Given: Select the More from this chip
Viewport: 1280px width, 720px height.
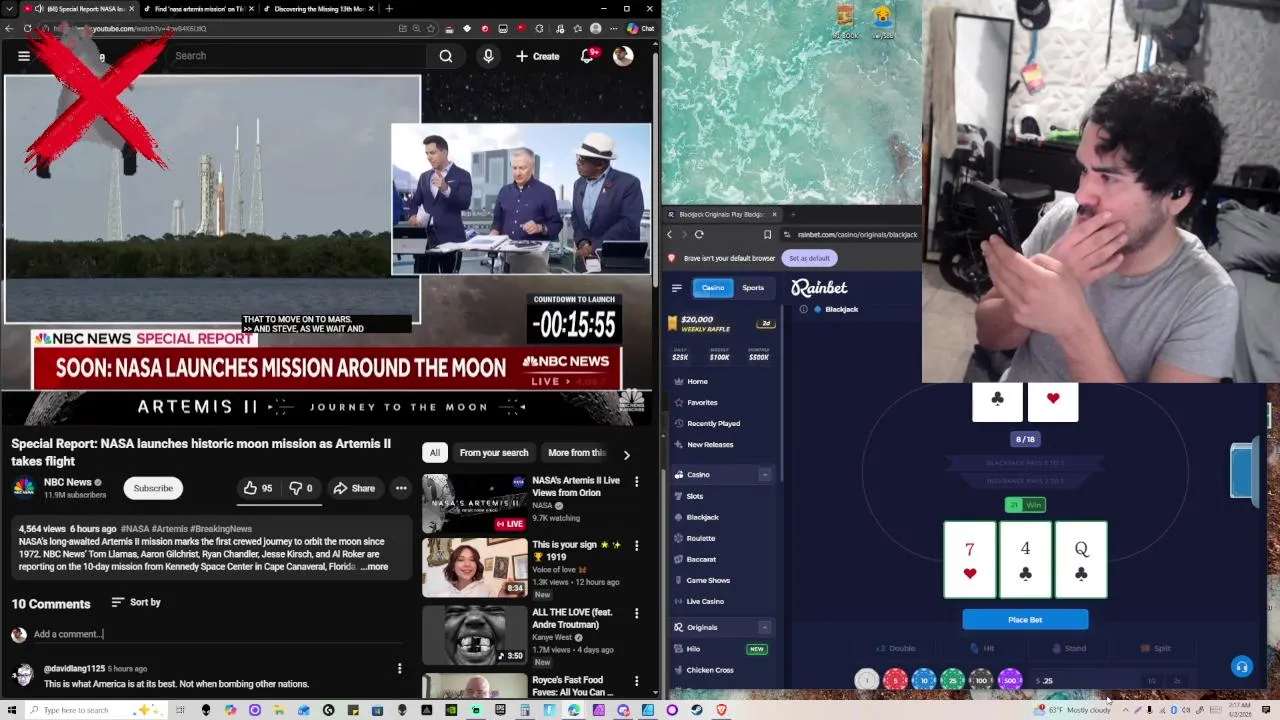Looking at the screenshot, I should coord(577,453).
